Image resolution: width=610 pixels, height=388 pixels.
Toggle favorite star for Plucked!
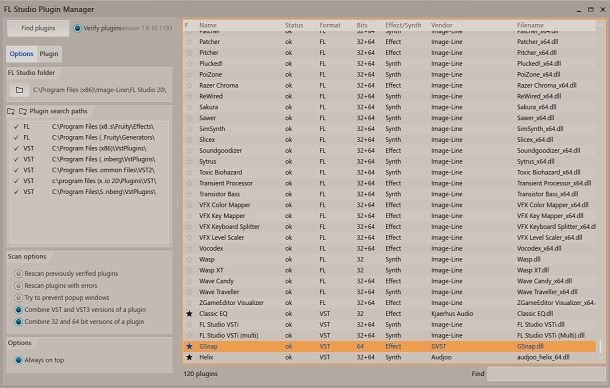coord(189,63)
